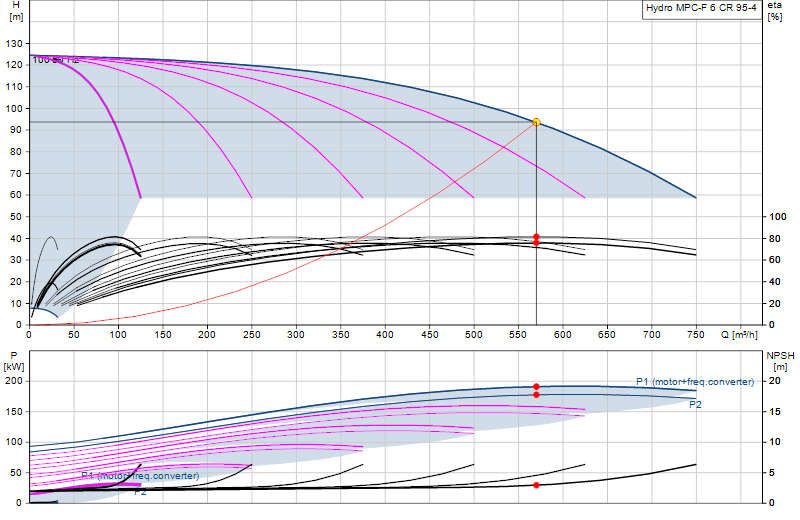Click the 550 tick on the flow axis
Image resolution: width=800 pixels, height=520 pixels.
[518, 335]
